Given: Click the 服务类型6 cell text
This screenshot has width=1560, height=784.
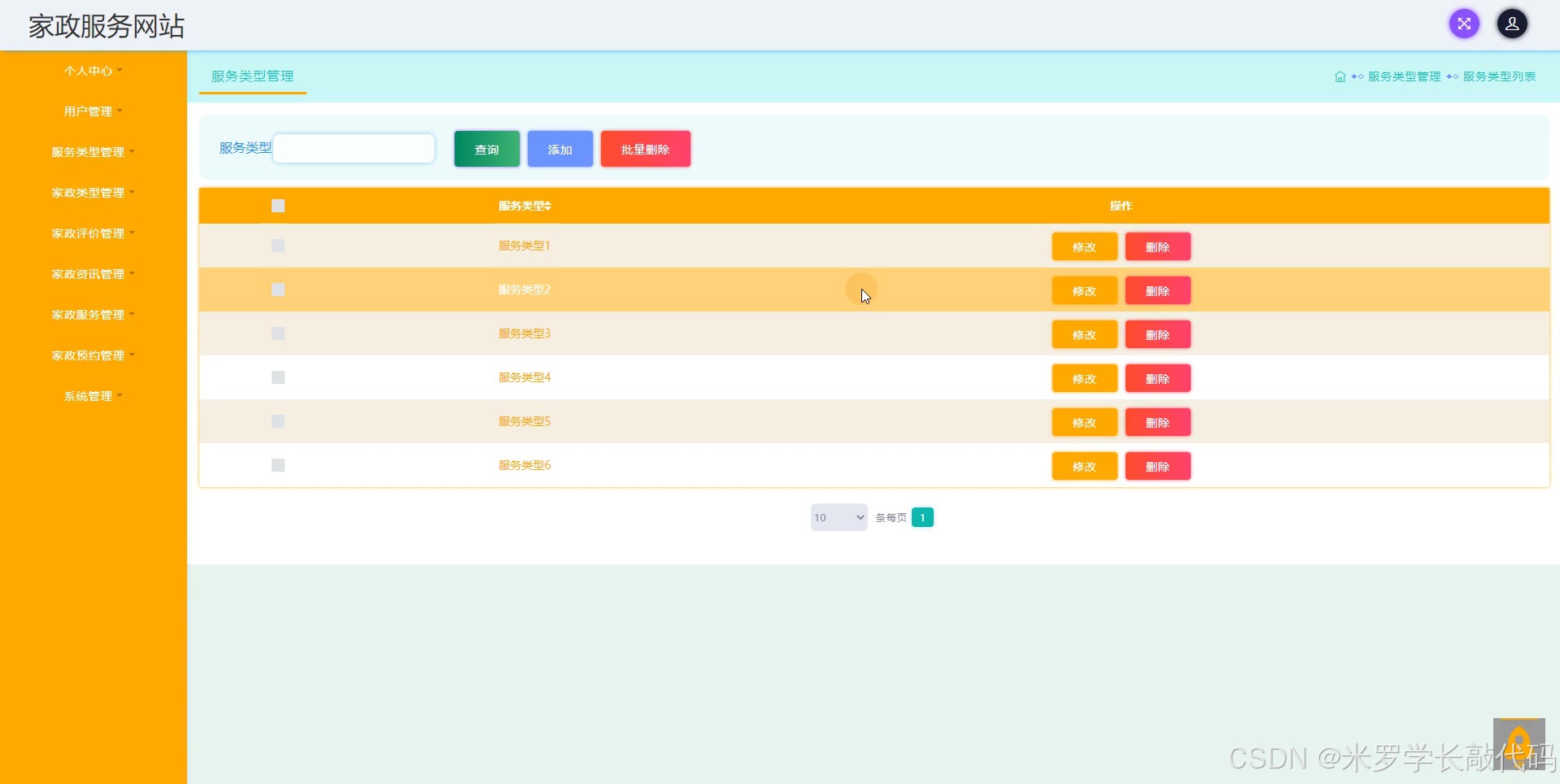Looking at the screenshot, I should pyautogui.click(x=525, y=465).
